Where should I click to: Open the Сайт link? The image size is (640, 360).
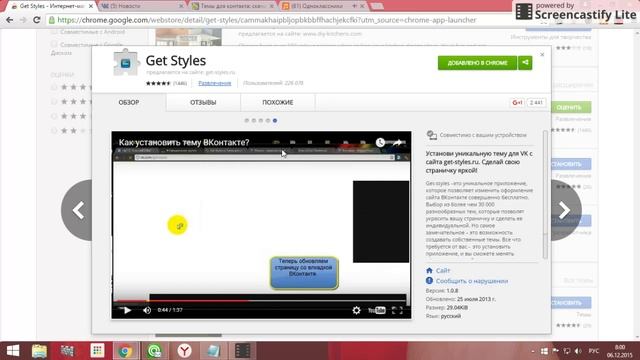pyautogui.click(x=443, y=271)
